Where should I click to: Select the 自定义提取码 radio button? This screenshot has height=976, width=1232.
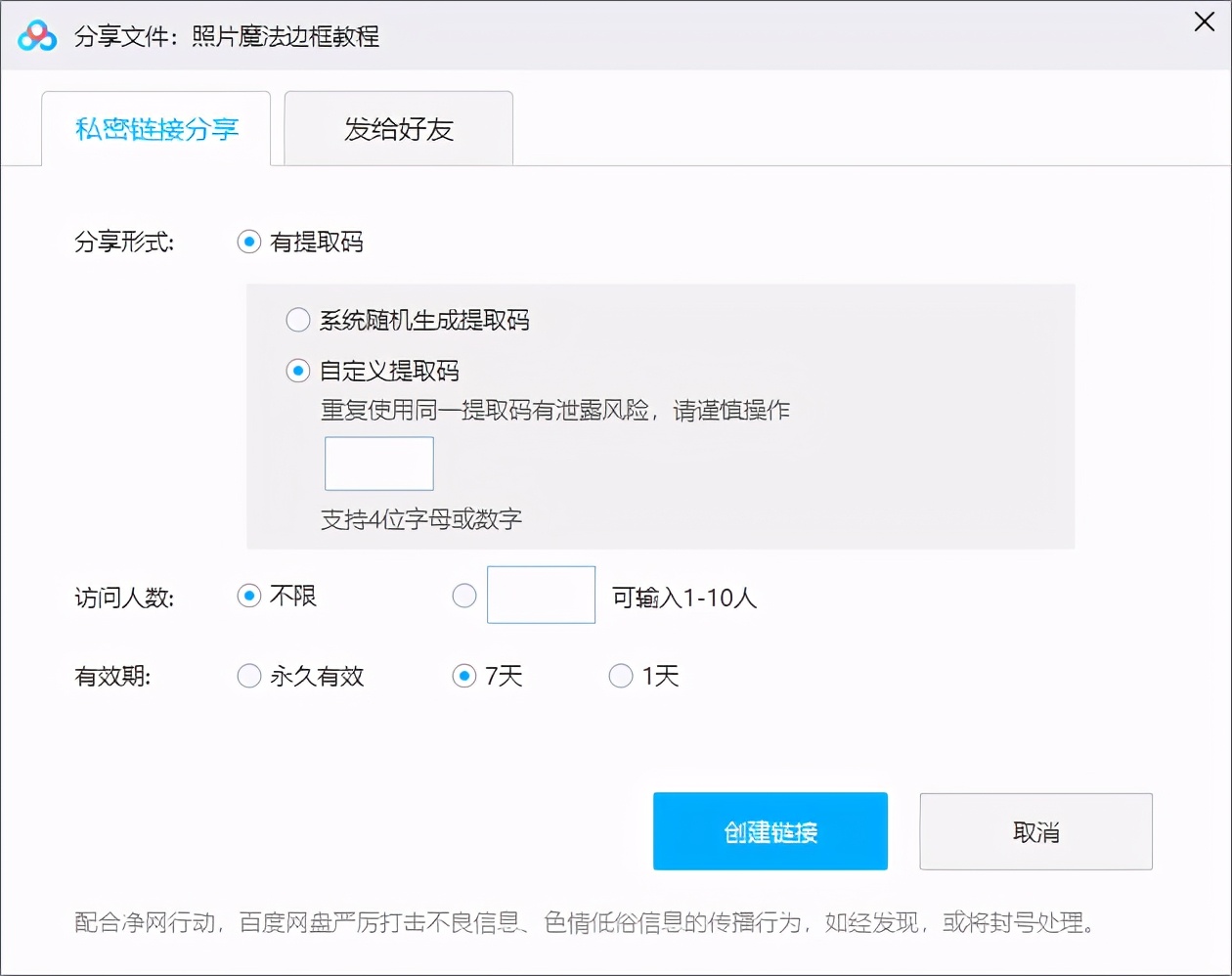click(298, 371)
